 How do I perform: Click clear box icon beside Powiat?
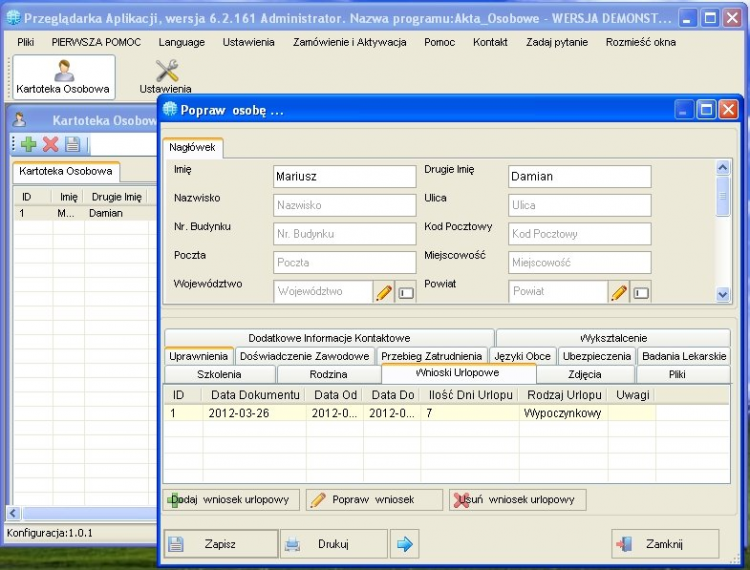click(641, 293)
